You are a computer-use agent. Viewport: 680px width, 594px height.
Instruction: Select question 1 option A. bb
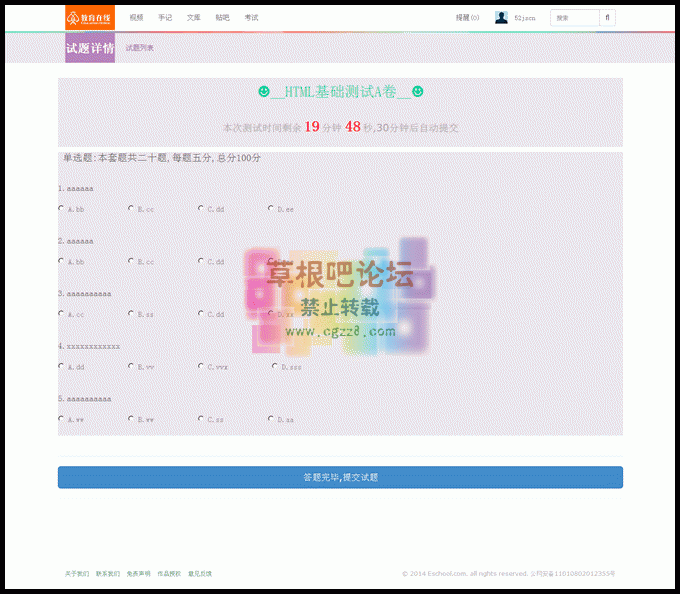(61, 208)
